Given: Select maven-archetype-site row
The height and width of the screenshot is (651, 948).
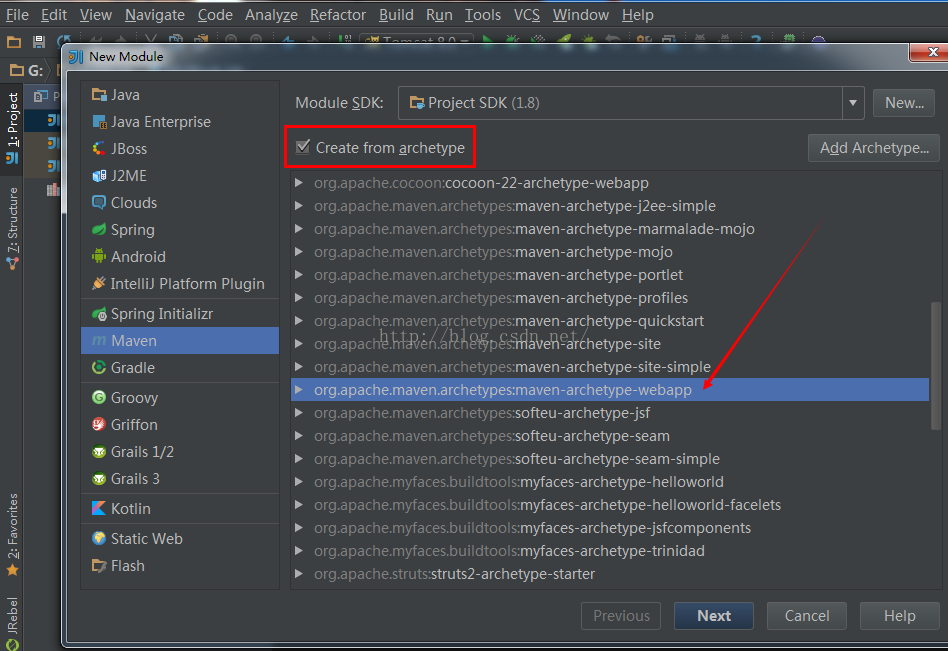Looking at the screenshot, I should pyautogui.click(x=609, y=343).
